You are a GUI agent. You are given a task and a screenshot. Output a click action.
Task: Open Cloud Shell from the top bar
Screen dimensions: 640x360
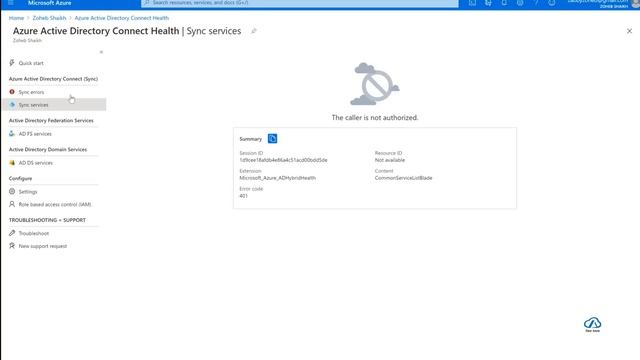pyautogui.click(x=472, y=2)
